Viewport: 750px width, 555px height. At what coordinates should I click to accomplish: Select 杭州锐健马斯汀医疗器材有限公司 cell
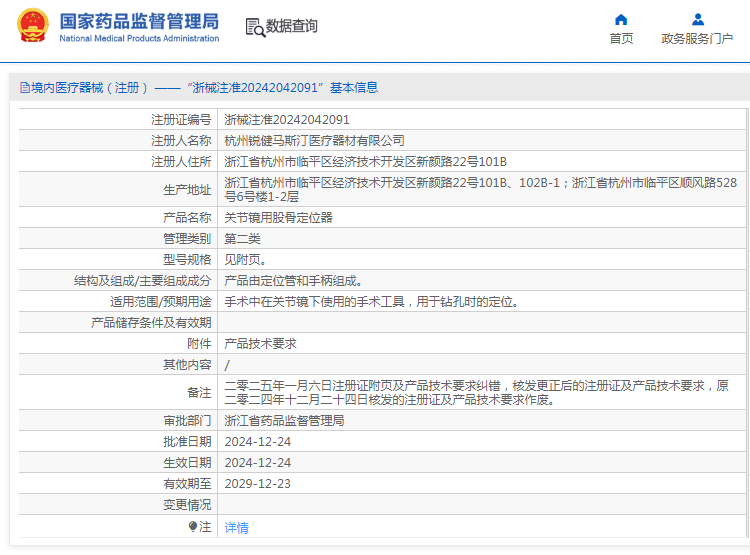click(314, 141)
